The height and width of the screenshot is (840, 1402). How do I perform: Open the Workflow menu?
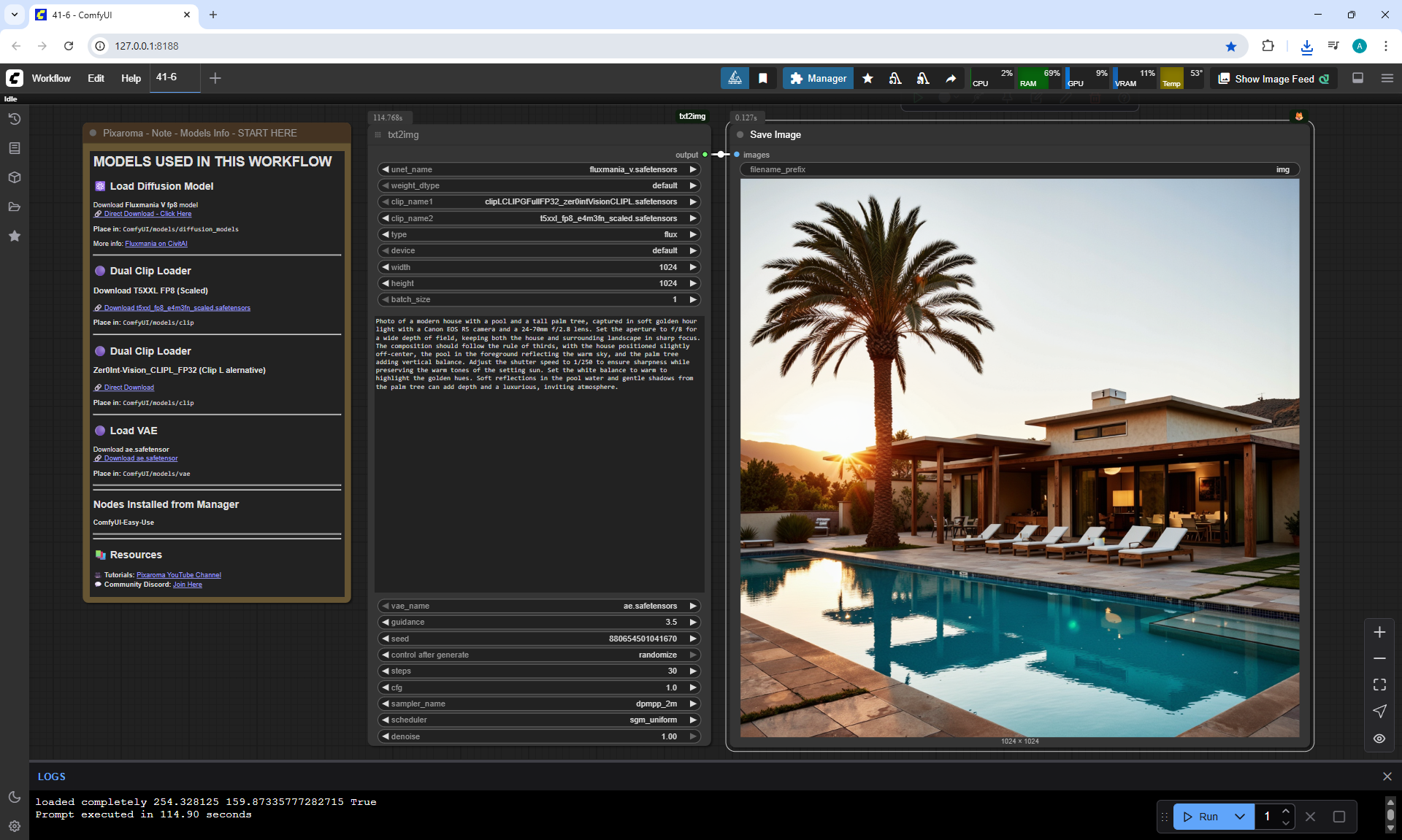point(51,78)
